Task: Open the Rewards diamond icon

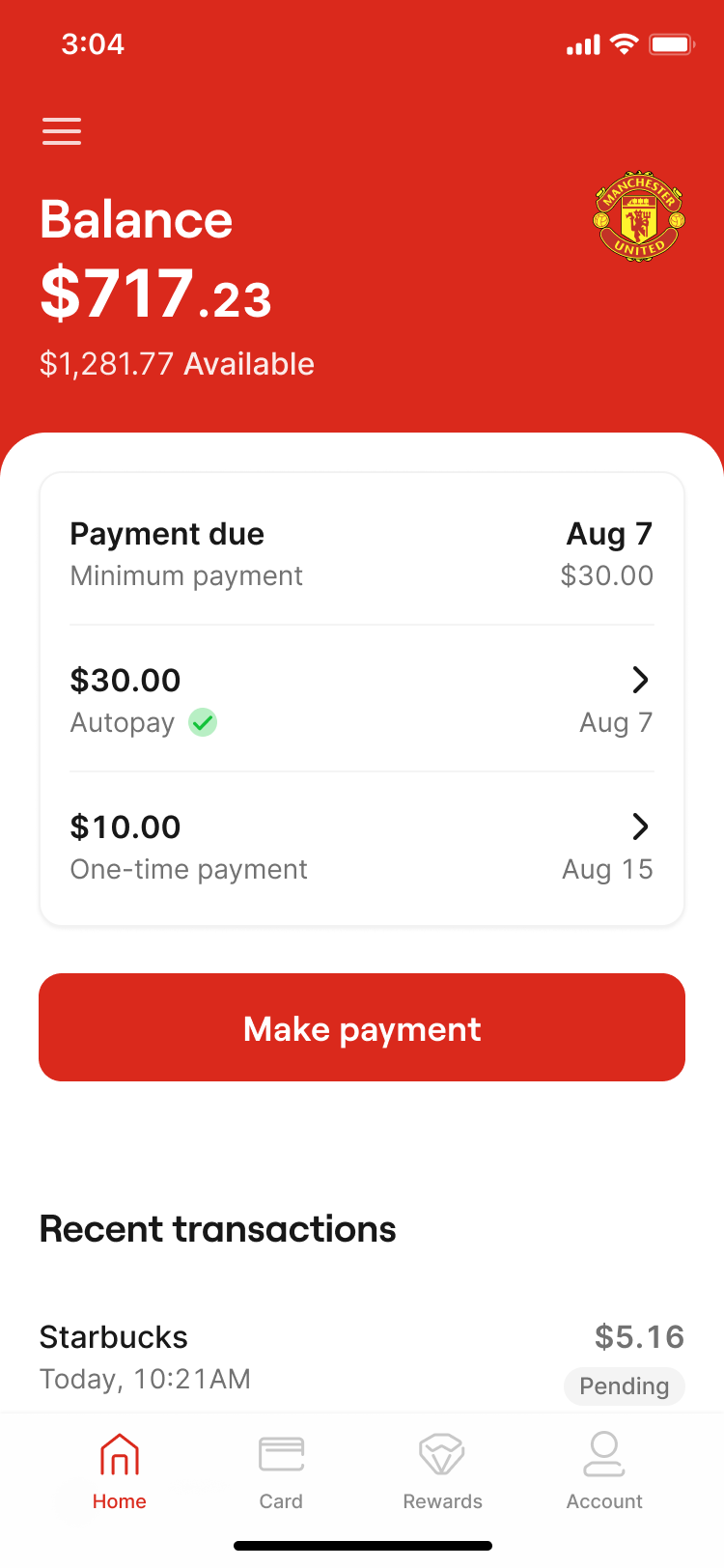Action: click(442, 1454)
